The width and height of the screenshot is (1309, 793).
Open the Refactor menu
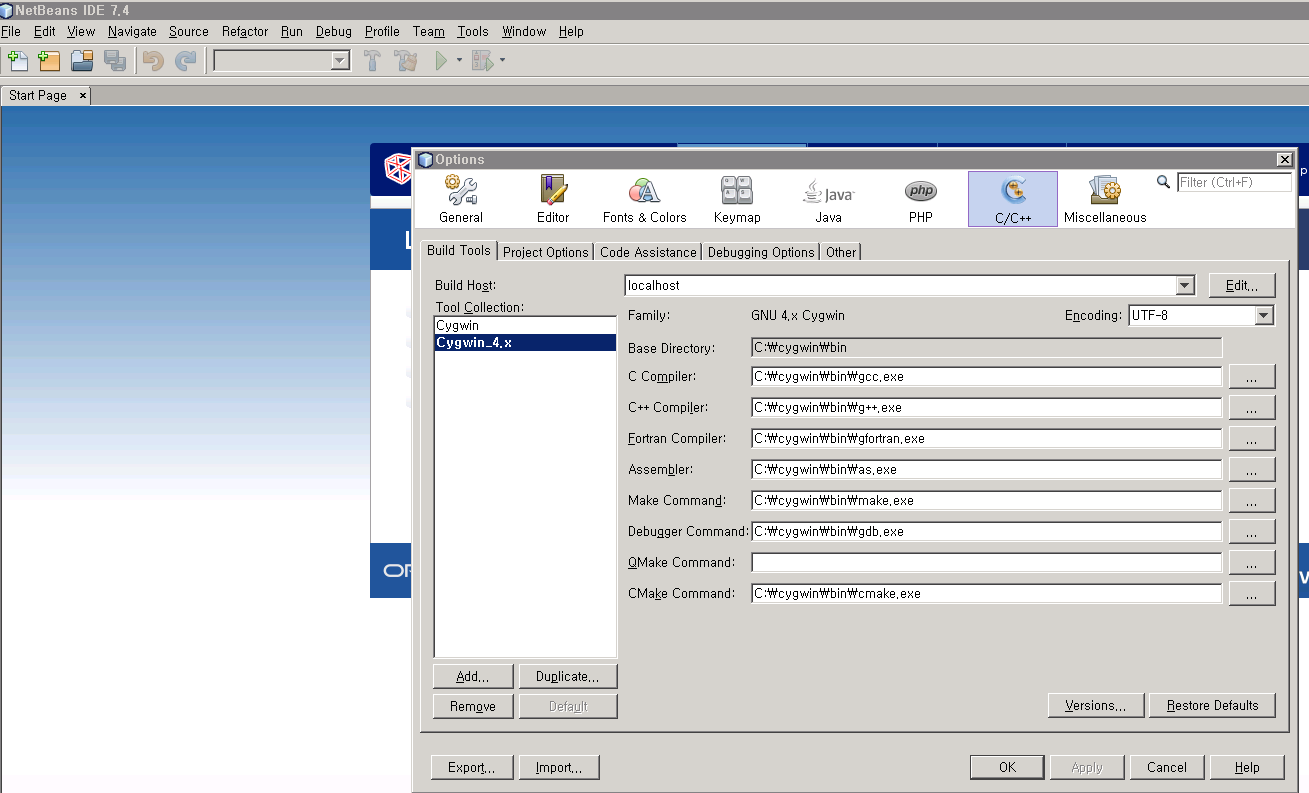pos(245,31)
